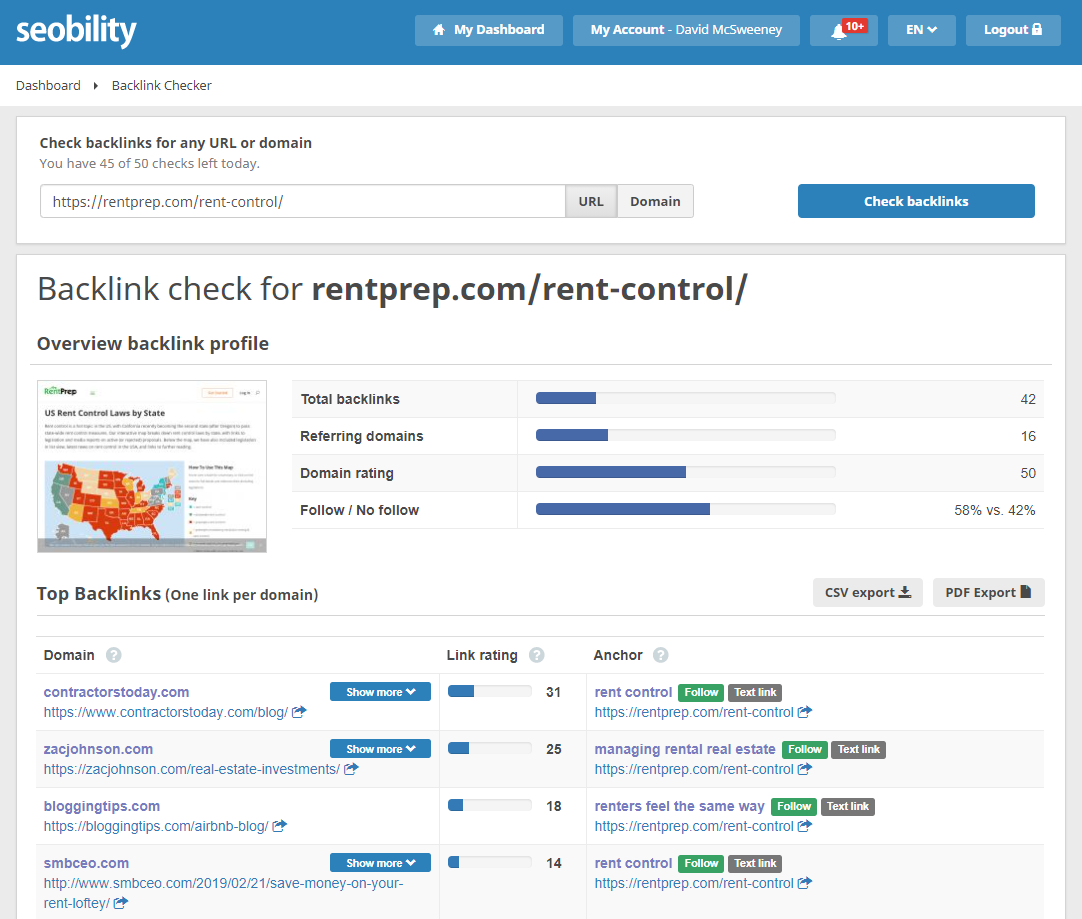Select the Domain check mode toggle

(x=655, y=201)
